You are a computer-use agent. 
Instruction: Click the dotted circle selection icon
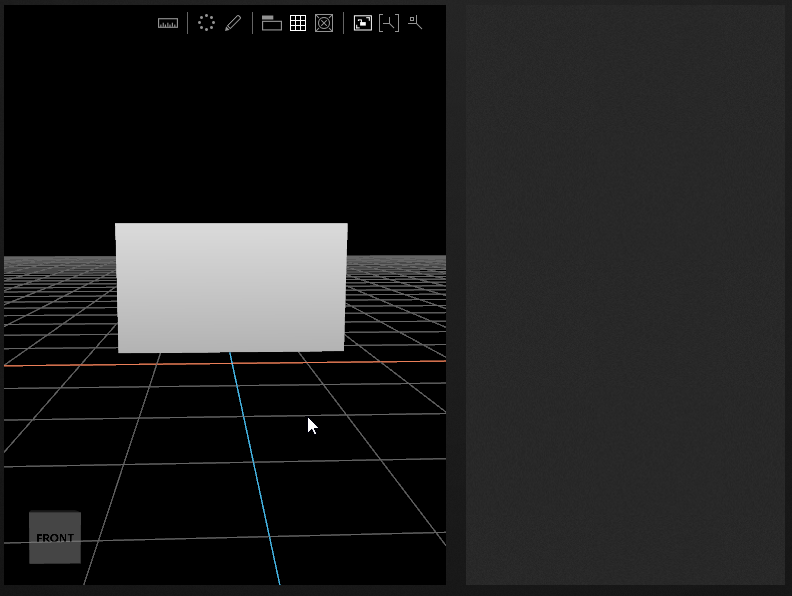pyautogui.click(x=206, y=23)
